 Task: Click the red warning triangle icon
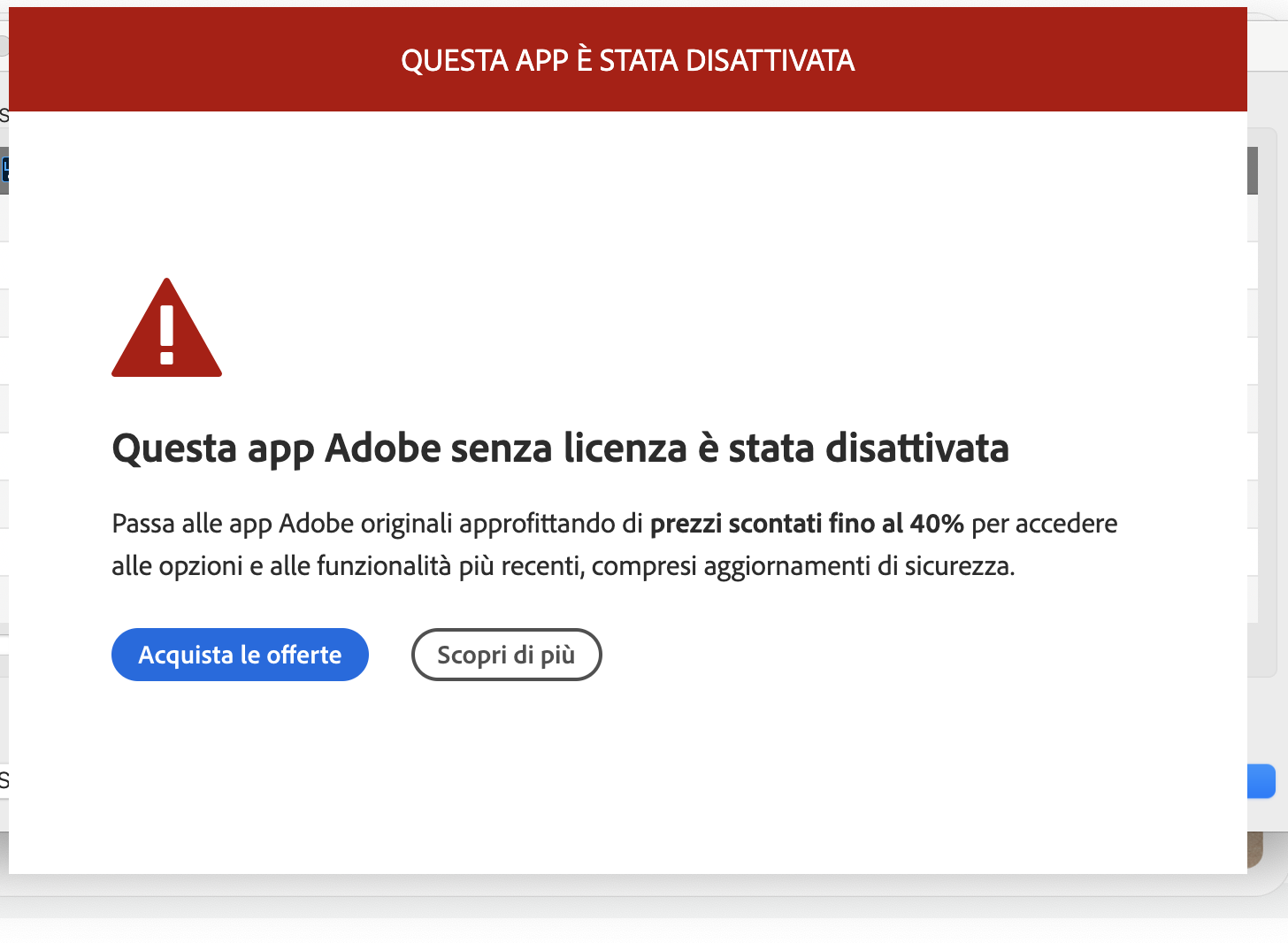coord(166,328)
